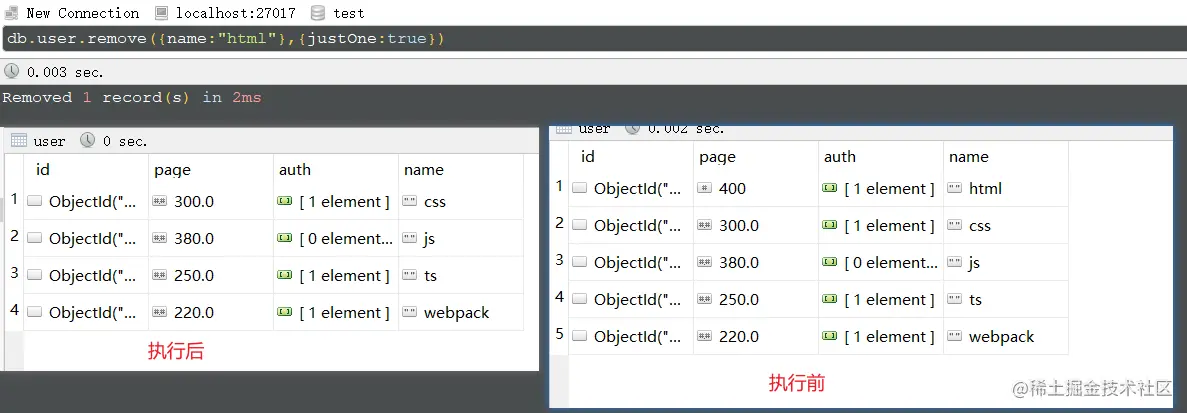Select the '[ 1 element ]' cell in the html row
Screen dimensions: 1187x413
880,188
